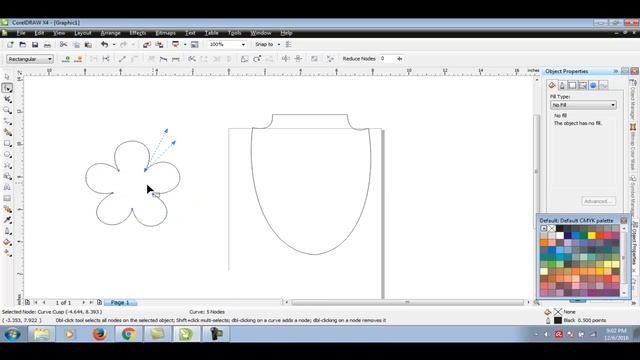Select the Shape tool
This screenshot has height=360, width=640.
pyautogui.click(x=7, y=88)
